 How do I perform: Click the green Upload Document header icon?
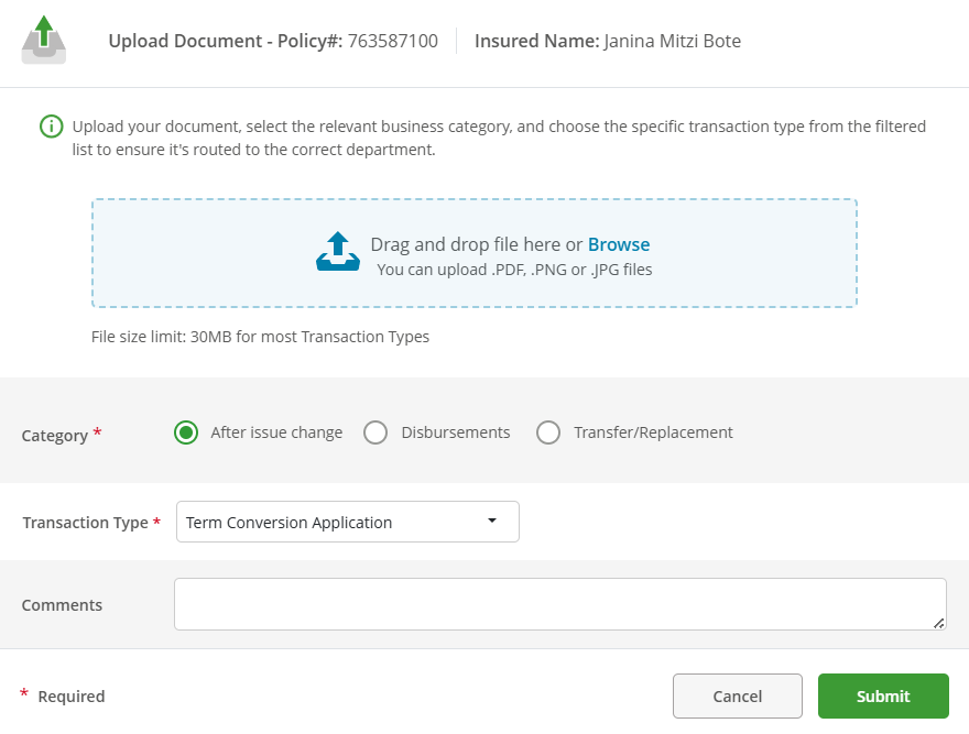(x=43, y=40)
